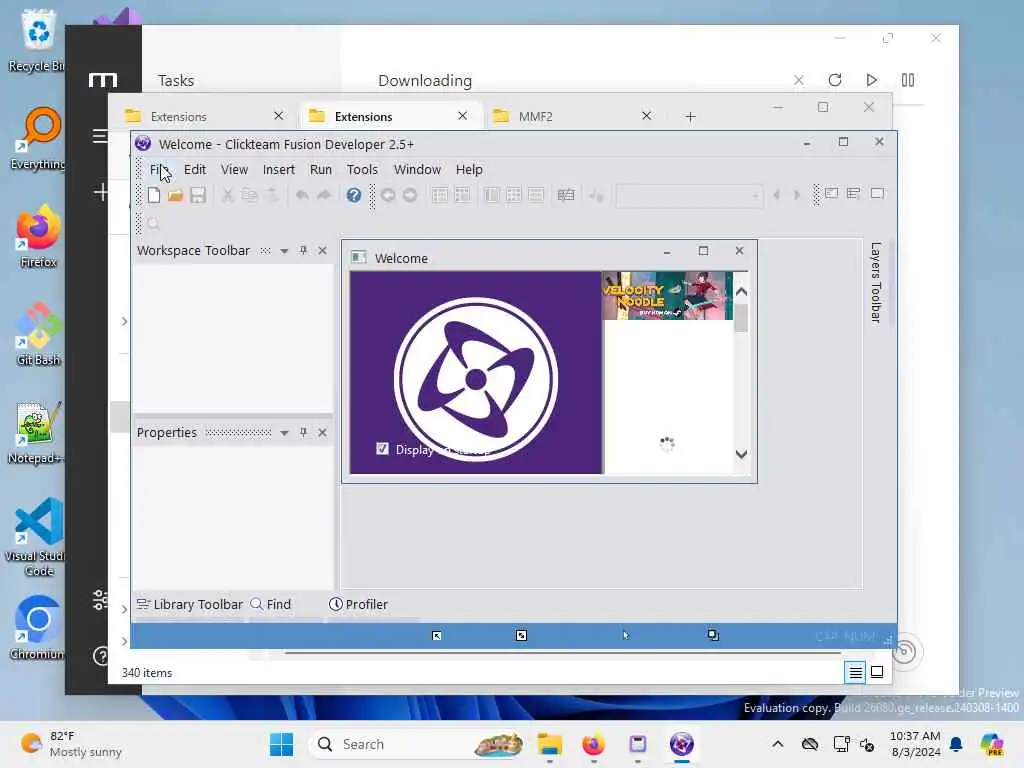The height and width of the screenshot is (768, 1024).
Task: Open the Tools menu
Action: 362,169
